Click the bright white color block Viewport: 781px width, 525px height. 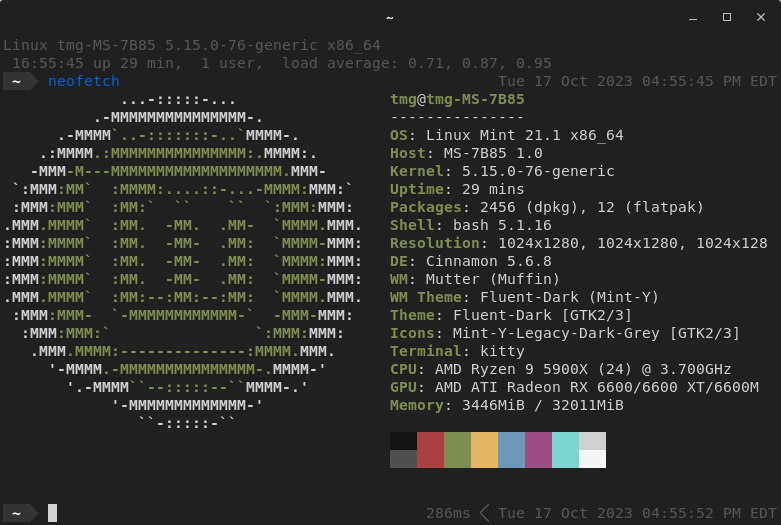click(x=592, y=459)
